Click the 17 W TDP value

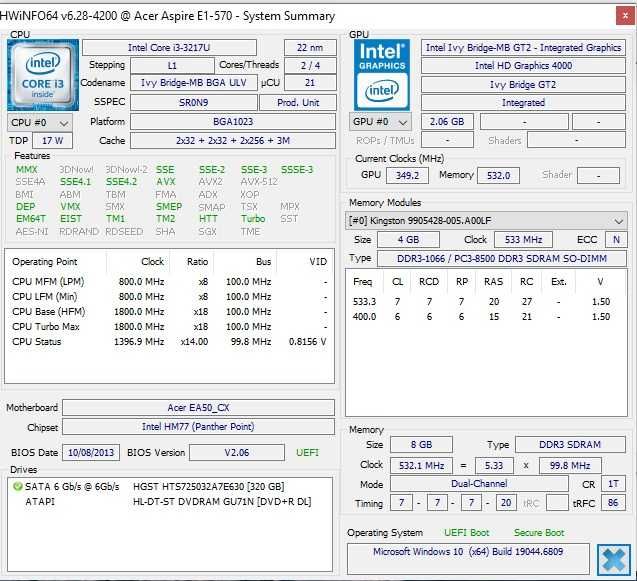pyautogui.click(x=52, y=141)
